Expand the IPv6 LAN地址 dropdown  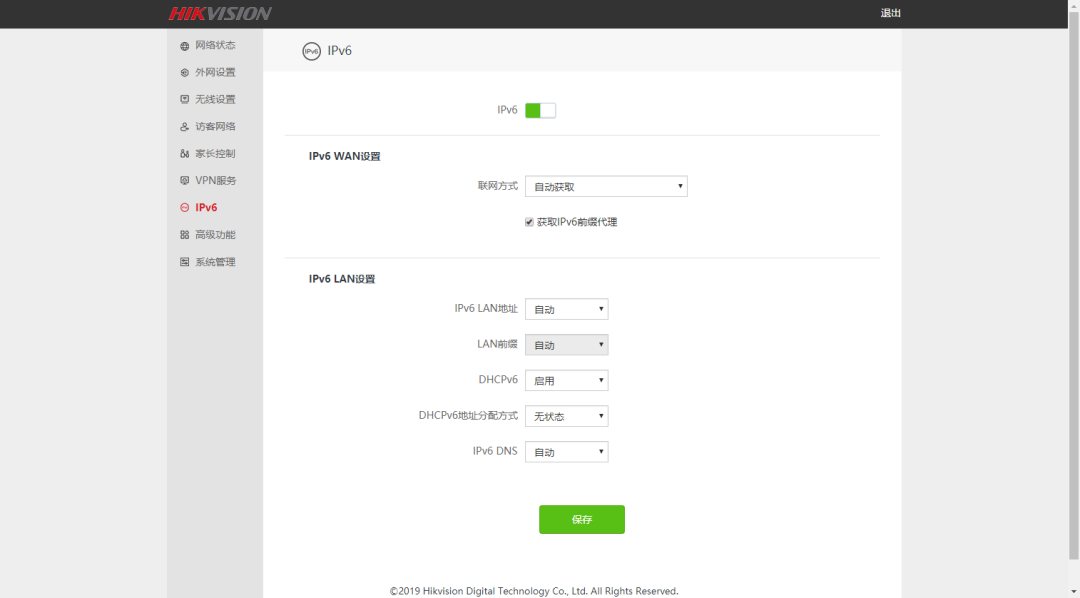tap(566, 310)
